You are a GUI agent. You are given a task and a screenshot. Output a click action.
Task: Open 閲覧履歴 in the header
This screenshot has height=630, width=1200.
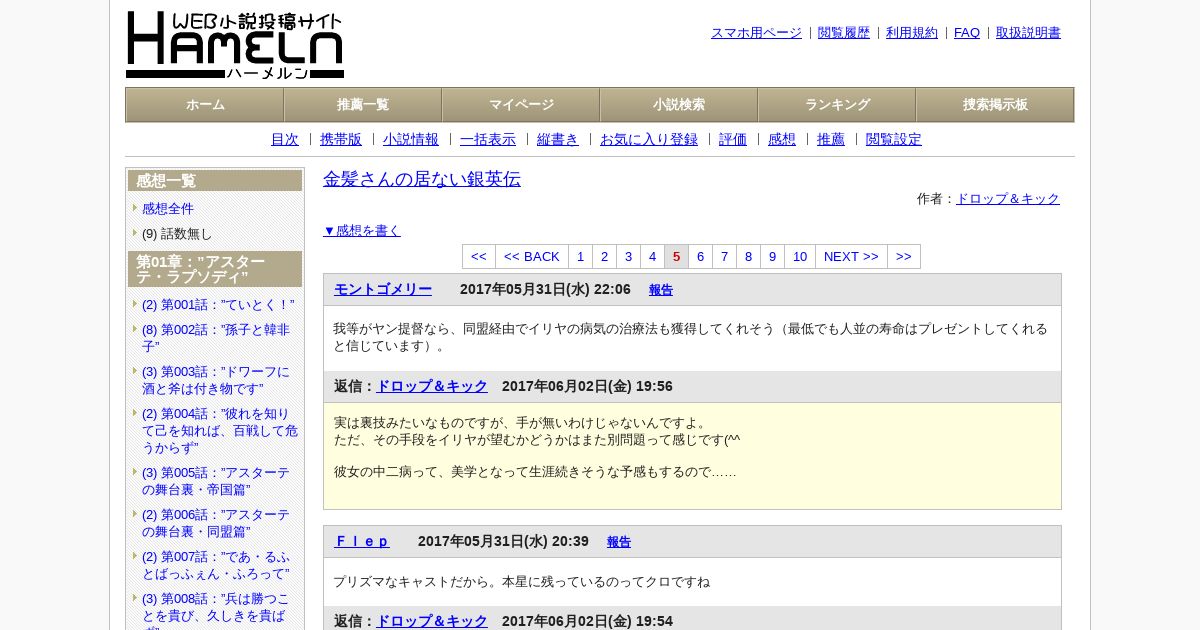click(844, 32)
